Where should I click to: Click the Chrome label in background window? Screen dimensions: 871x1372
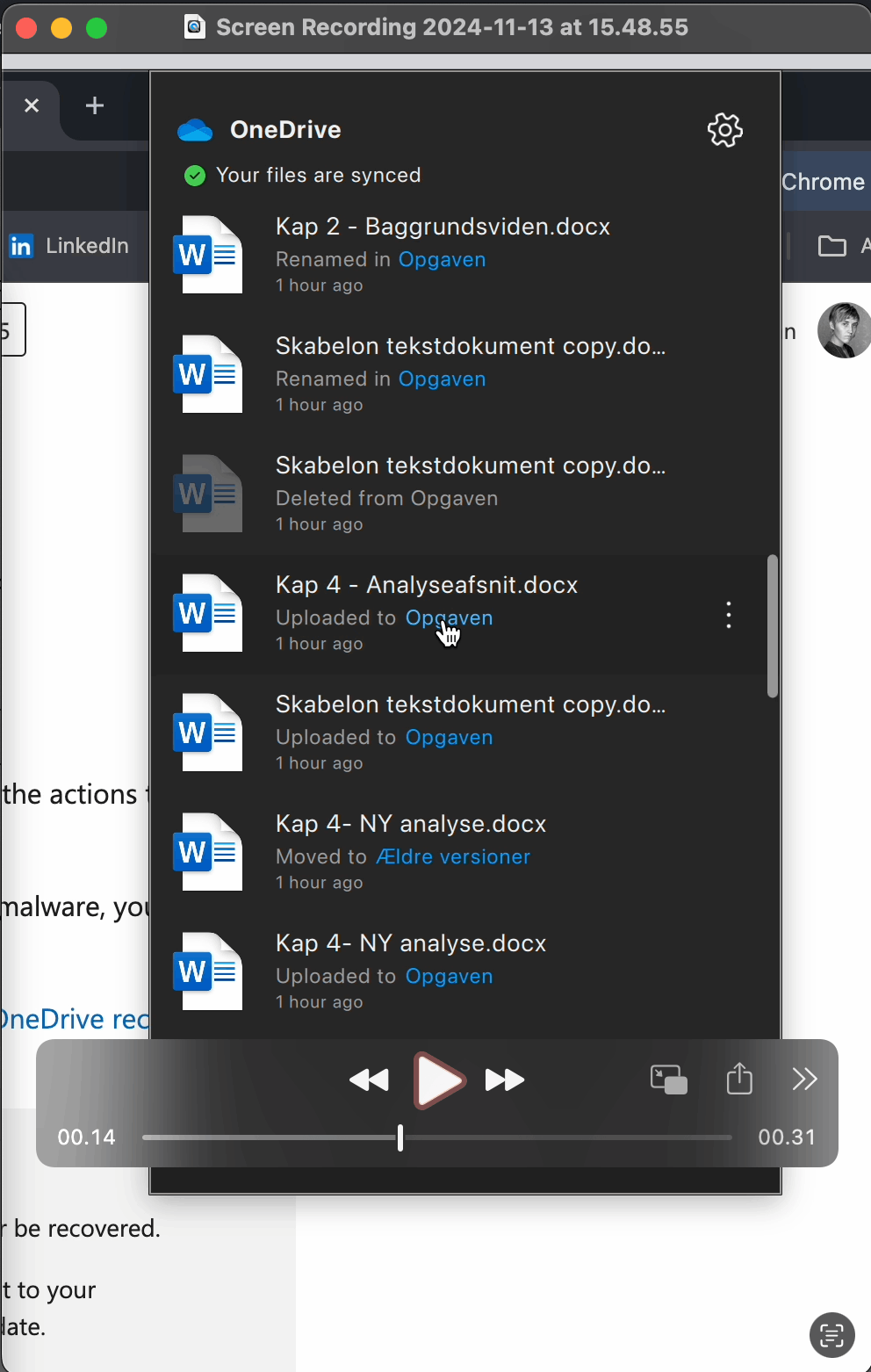coord(824,182)
